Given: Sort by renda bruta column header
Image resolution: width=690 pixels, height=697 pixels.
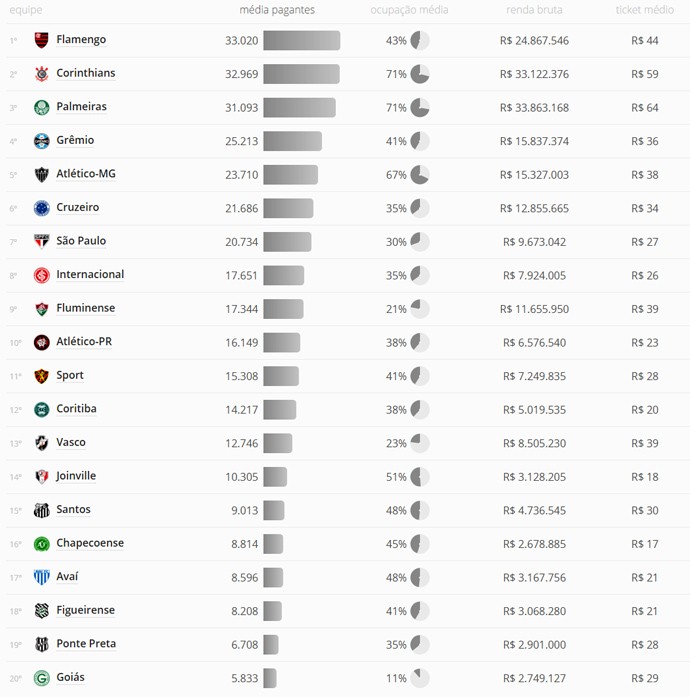Looking at the screenshot, I should tap(534, 10).
